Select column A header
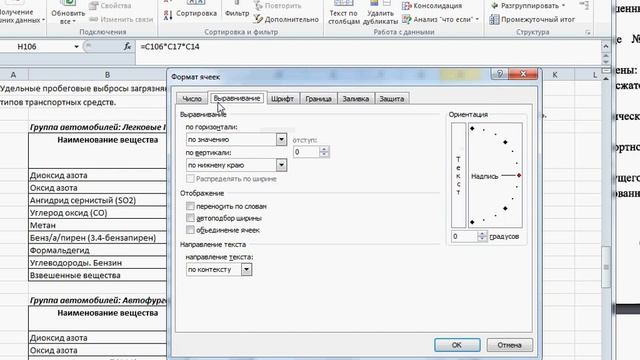Viewport: 640px width, 360px height. [13, 75]
